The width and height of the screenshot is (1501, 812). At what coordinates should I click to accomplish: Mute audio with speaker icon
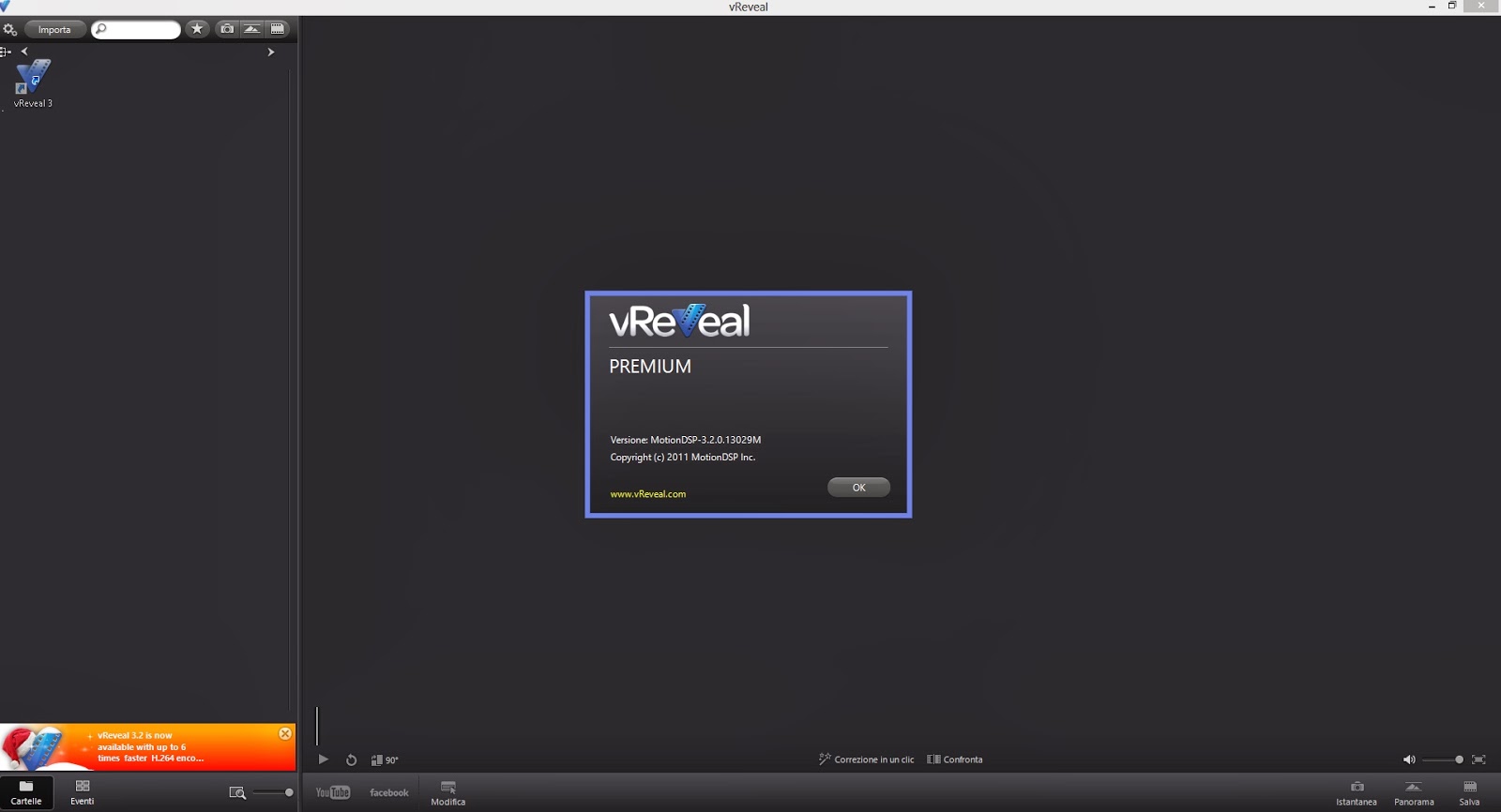[1409, 759]
